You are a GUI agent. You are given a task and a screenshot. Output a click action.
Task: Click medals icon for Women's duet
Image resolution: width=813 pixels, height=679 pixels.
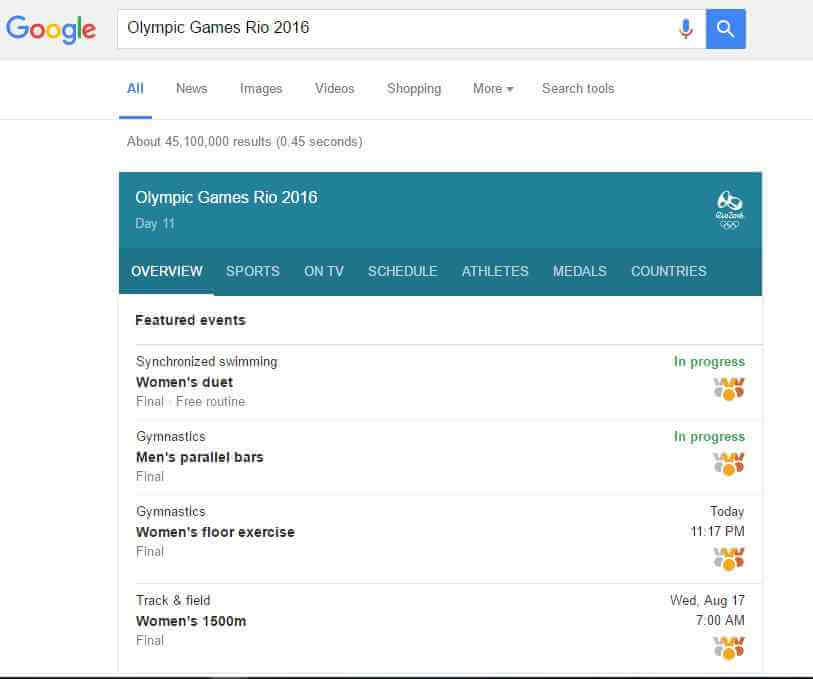click(729, 389)
